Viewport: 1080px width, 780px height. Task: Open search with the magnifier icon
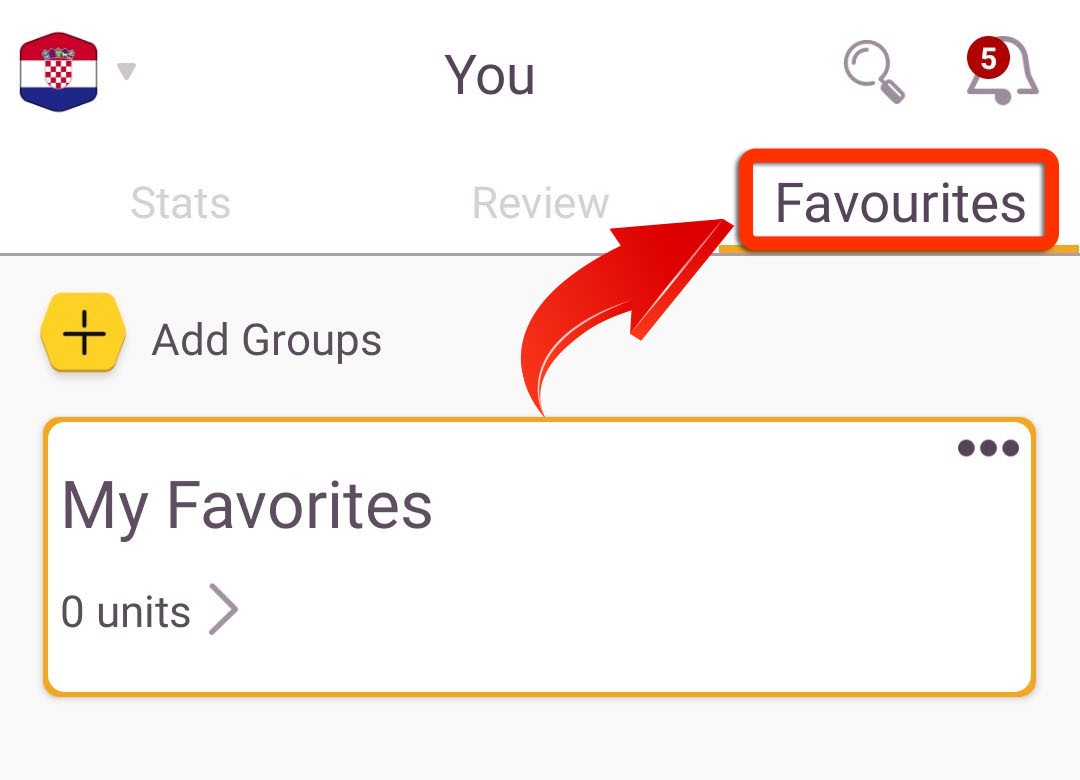[x=873, y=72]
